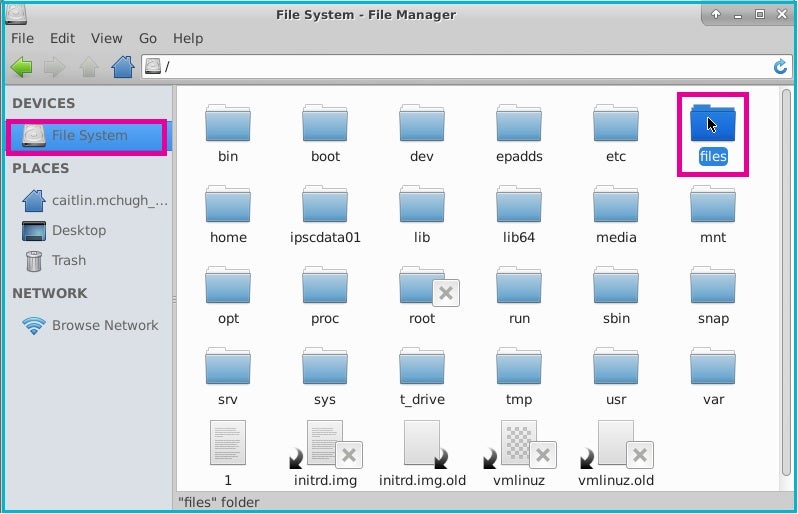Open the epadds folder

tap(519, 125)
